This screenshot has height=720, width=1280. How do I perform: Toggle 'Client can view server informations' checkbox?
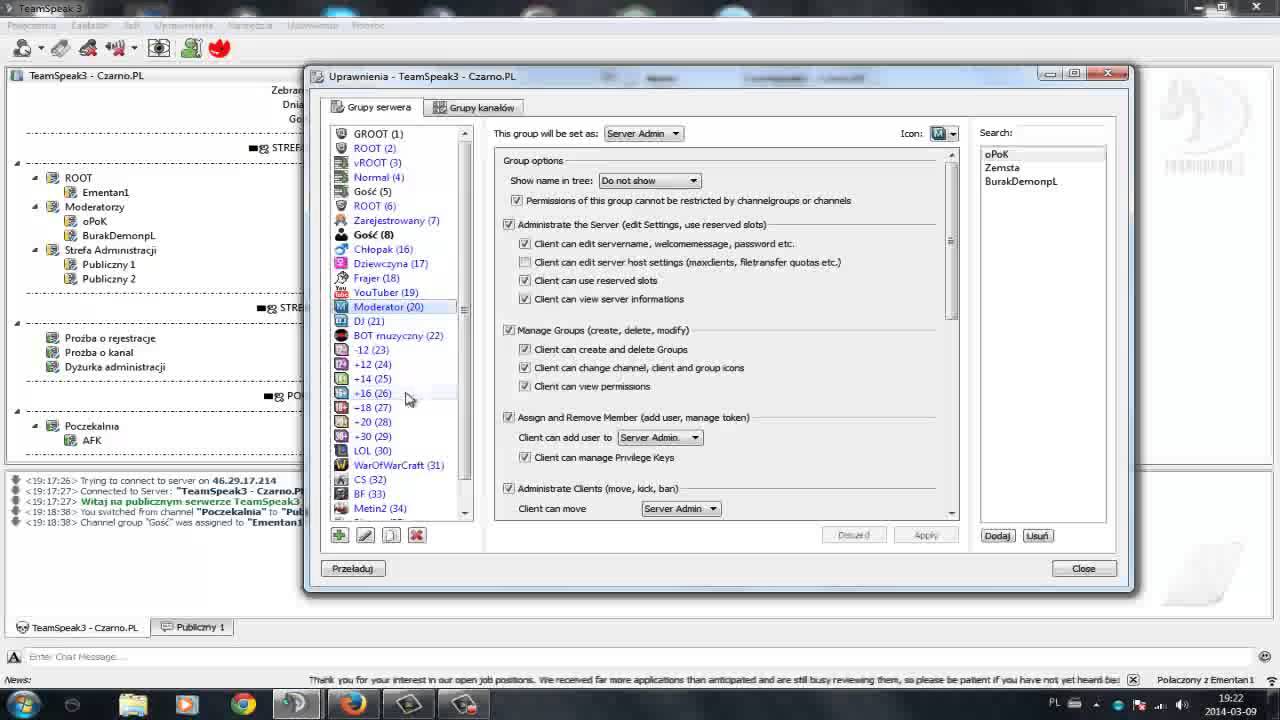[525, 299]
